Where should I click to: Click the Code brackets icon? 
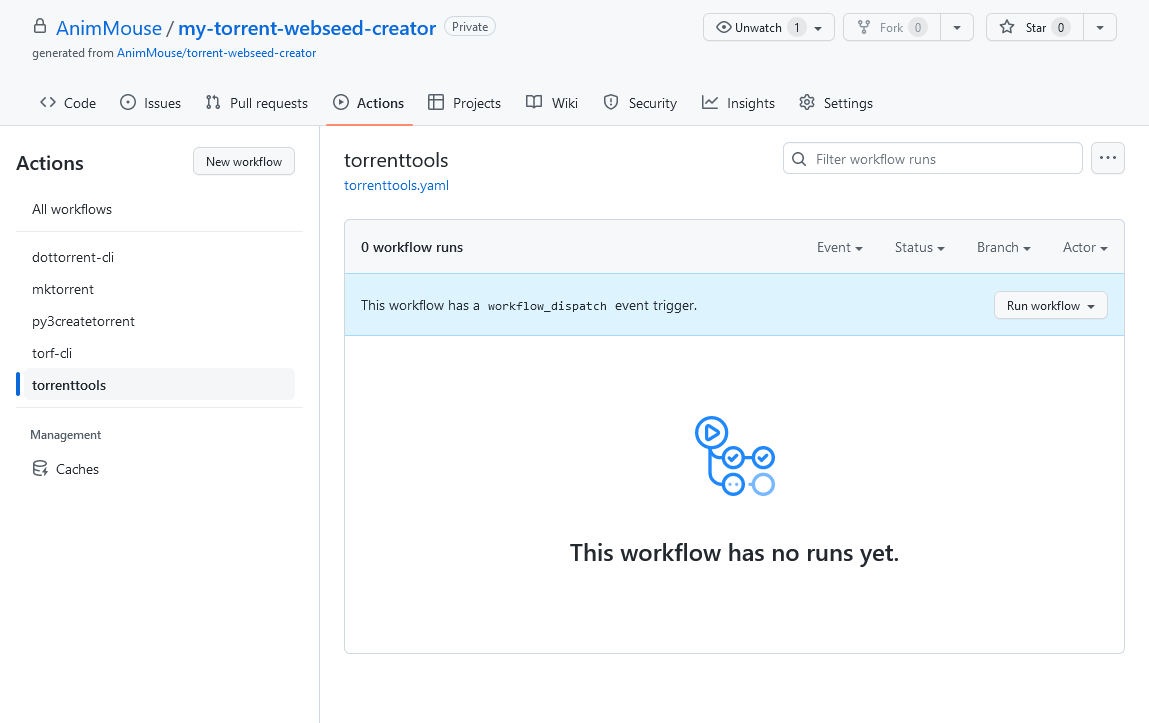(48, 103)
